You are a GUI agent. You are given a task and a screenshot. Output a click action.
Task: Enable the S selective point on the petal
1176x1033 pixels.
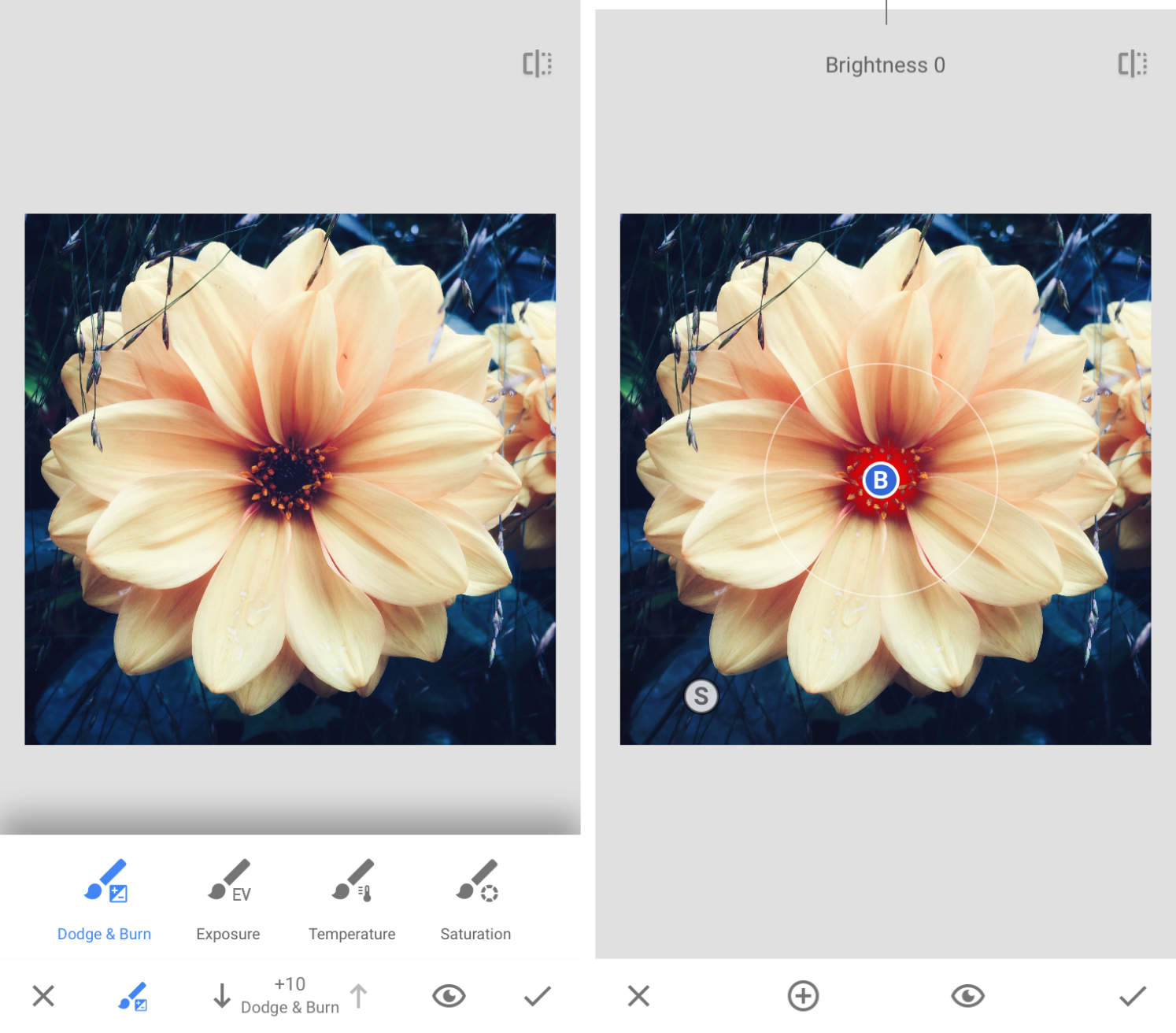701,695
